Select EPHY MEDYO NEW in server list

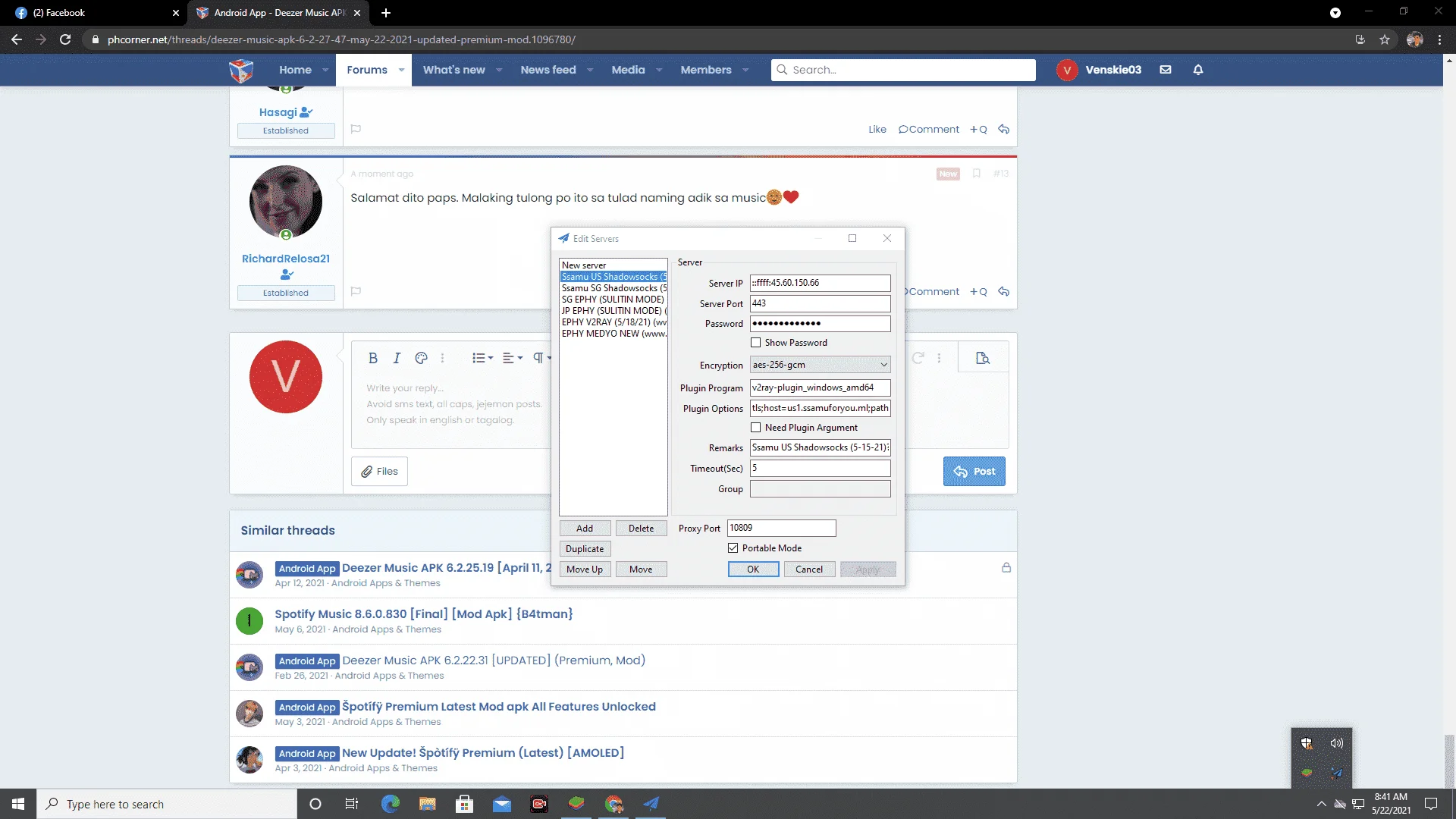pos(613,334)
